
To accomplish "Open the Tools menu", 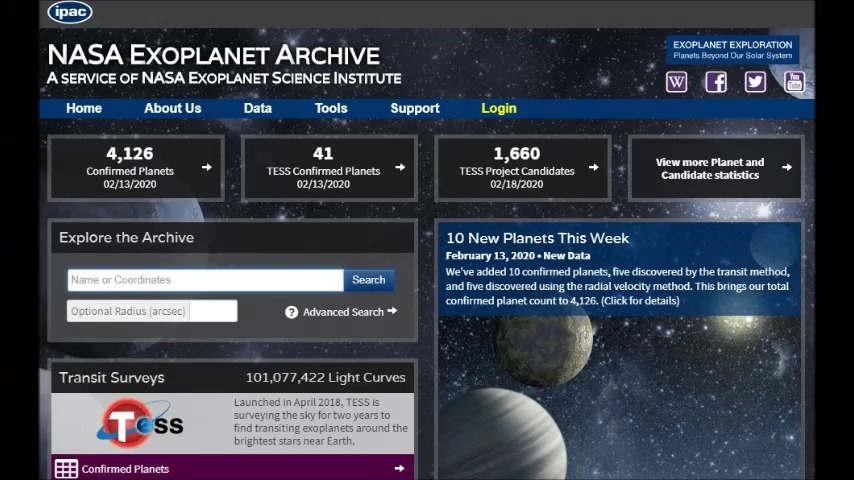I will (331, 108).
